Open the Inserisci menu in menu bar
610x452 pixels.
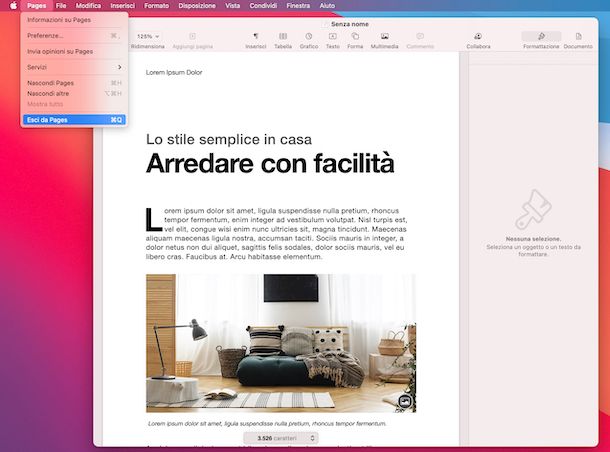(123, 5)
